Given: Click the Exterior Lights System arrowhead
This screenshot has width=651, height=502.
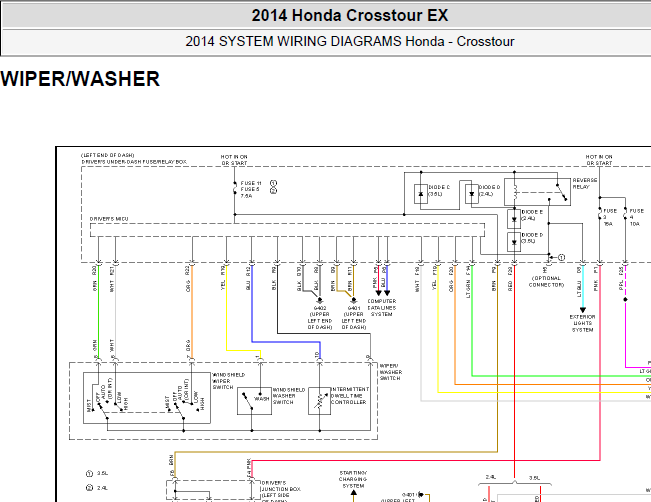Looking at the screenshot, I should click(582, 310).
